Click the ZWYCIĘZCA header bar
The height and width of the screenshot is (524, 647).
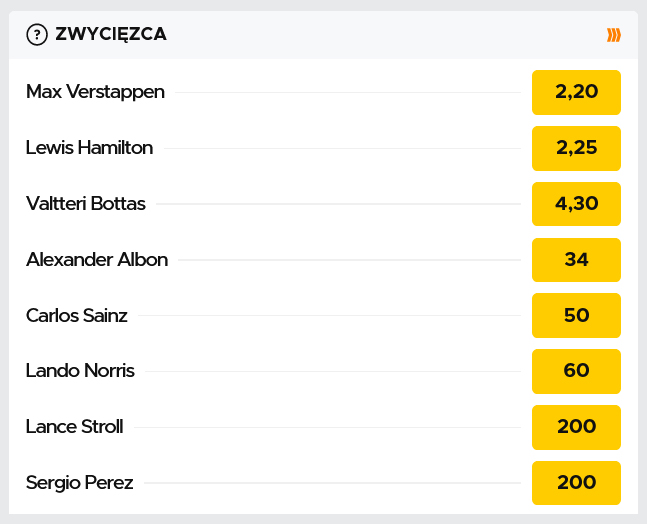(350, 35)
